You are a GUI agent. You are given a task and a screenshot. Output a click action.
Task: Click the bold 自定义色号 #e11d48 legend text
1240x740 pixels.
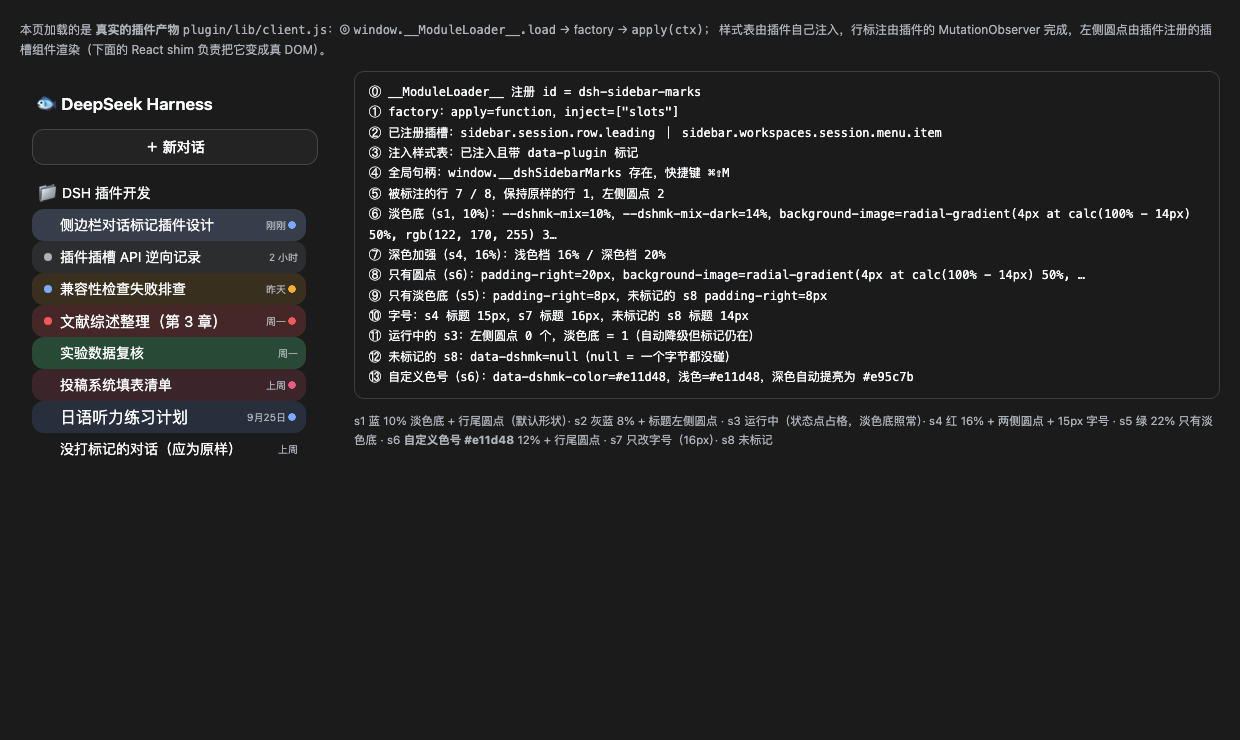[x=458, y=440]
